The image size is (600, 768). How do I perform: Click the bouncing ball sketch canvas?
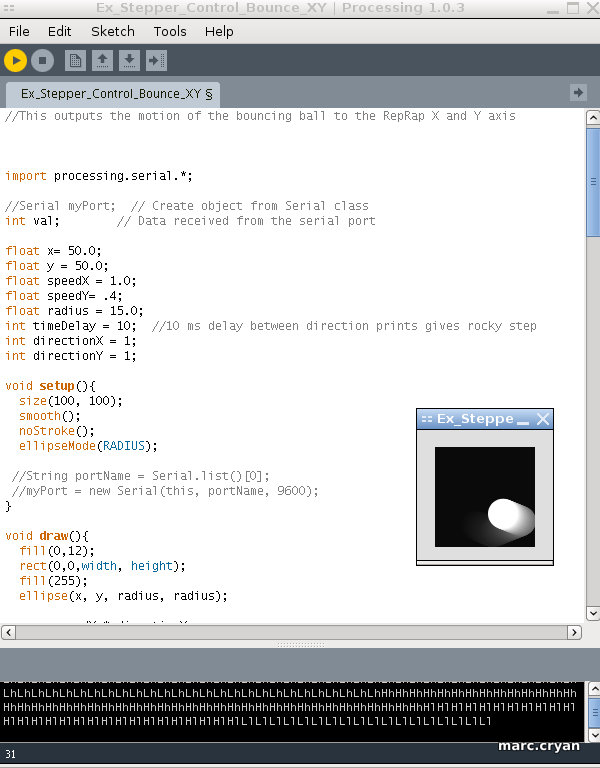pyautogui.click(x=485, y=497)
